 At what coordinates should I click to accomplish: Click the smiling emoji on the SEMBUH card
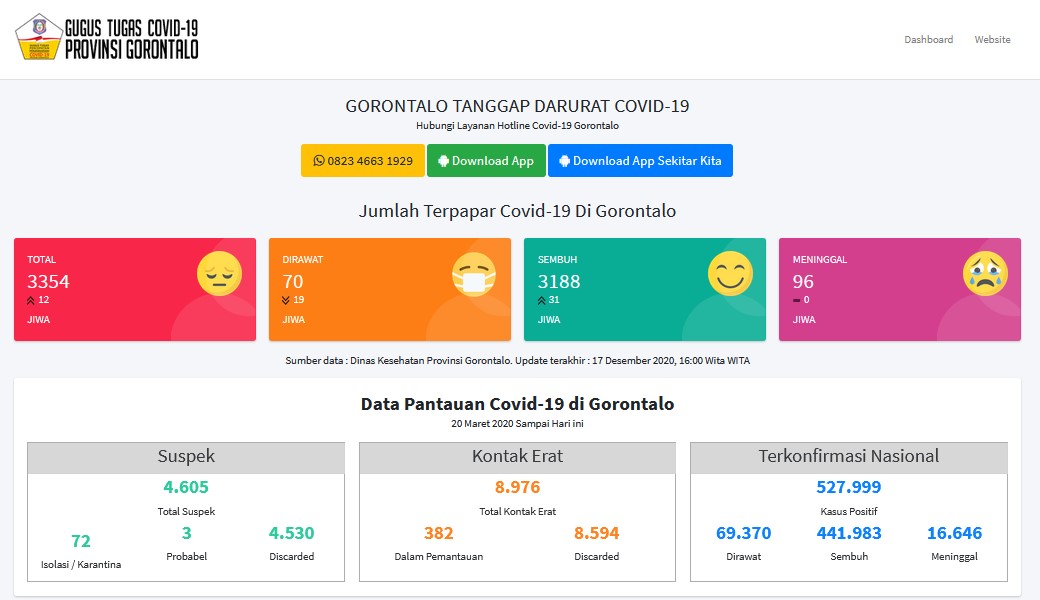point(730,272)
